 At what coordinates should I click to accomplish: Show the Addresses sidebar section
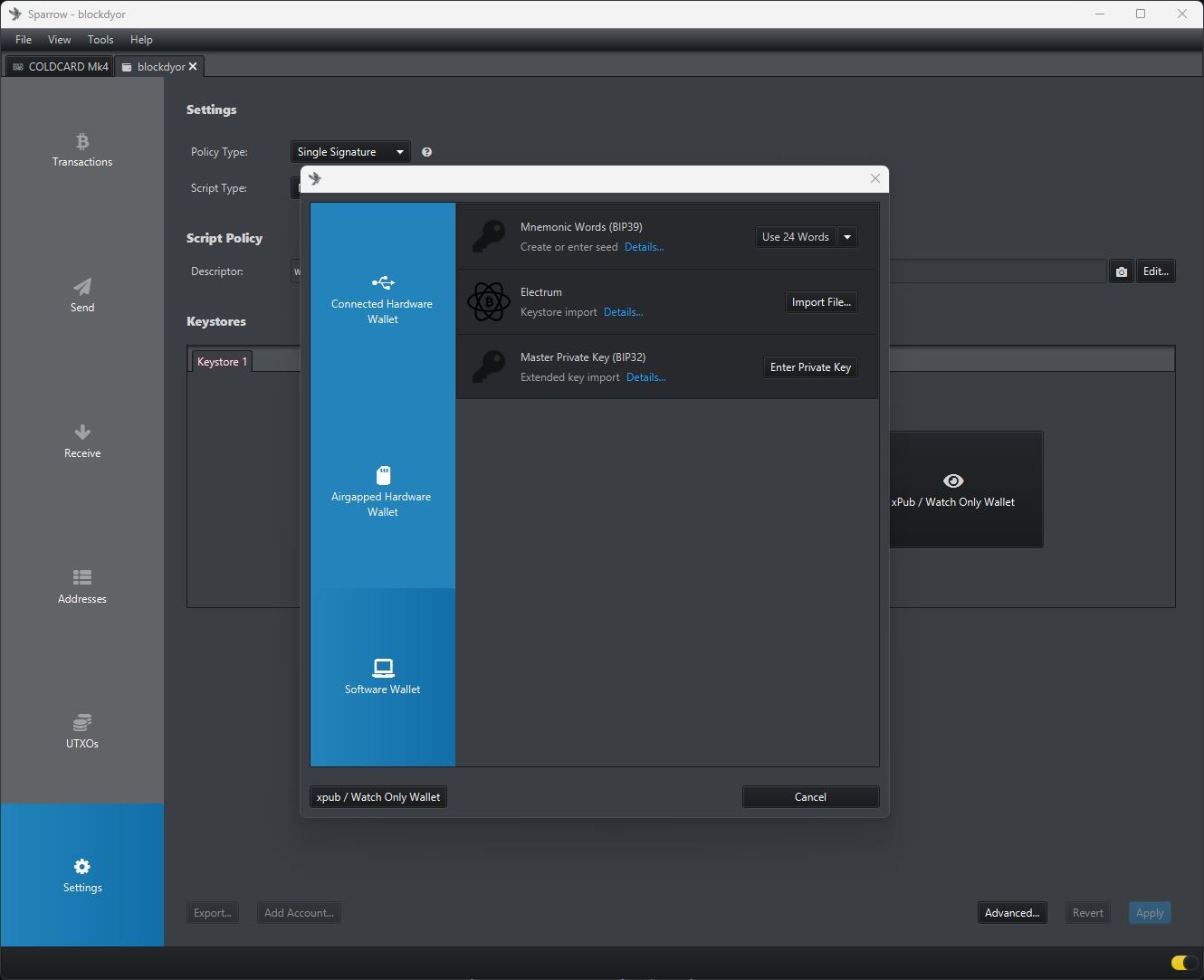click(x=82, y=586)
